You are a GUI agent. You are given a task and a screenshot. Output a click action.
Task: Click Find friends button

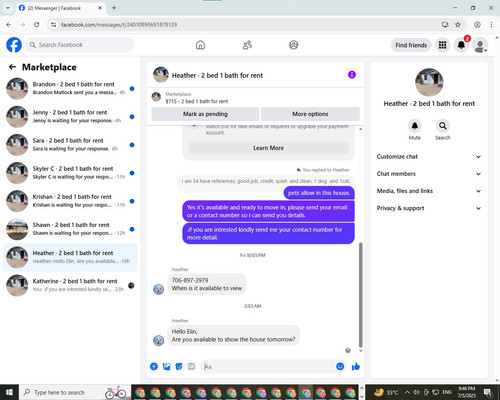pyautogui.click(x=411, y=45)
